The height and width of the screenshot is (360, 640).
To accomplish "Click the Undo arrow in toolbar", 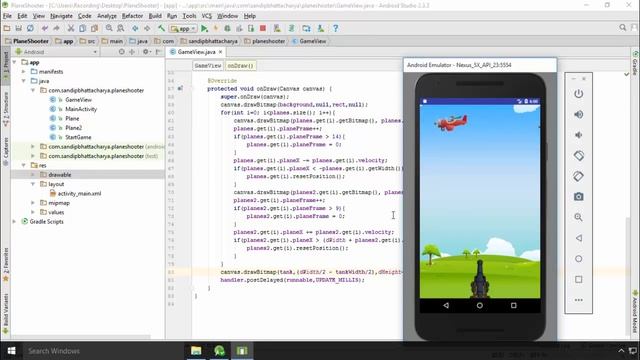I will (45, 28).
